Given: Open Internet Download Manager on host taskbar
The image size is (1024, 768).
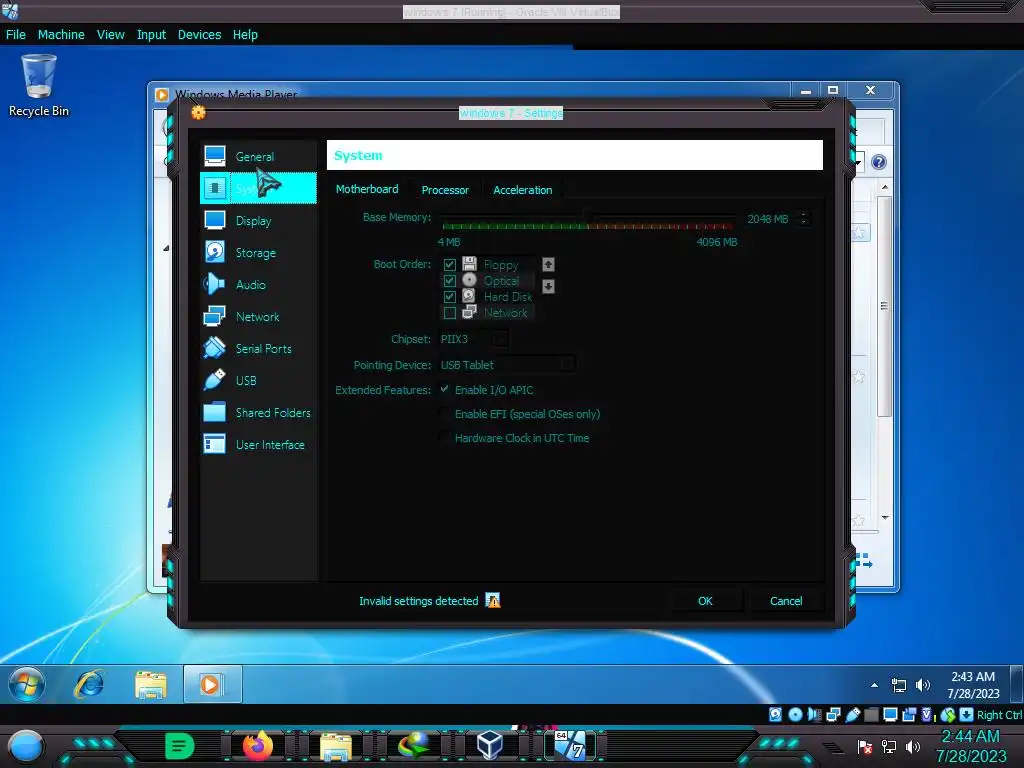Looking at the screenshot, I should click(413, 745).
